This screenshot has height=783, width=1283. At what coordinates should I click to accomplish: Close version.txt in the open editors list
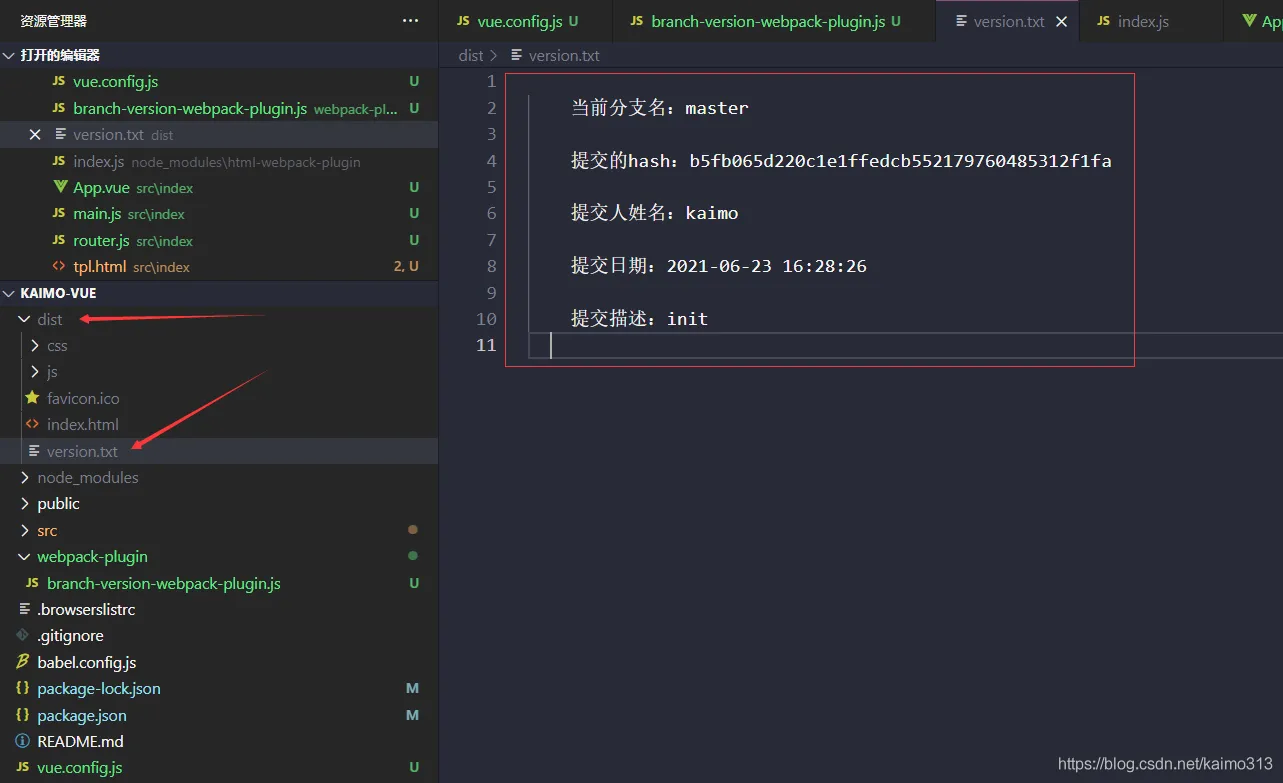pos(35,134)
